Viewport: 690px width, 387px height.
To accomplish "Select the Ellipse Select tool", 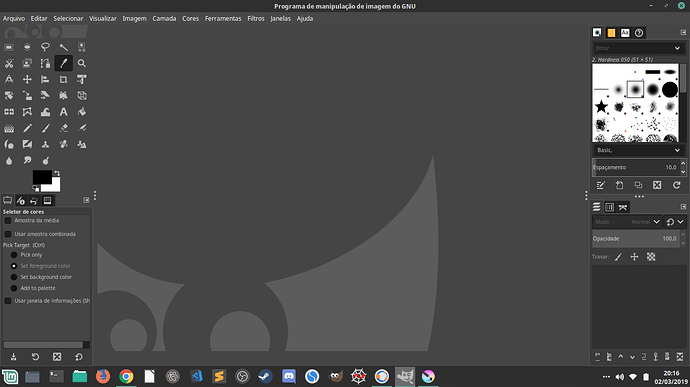I will click(27, 47).
